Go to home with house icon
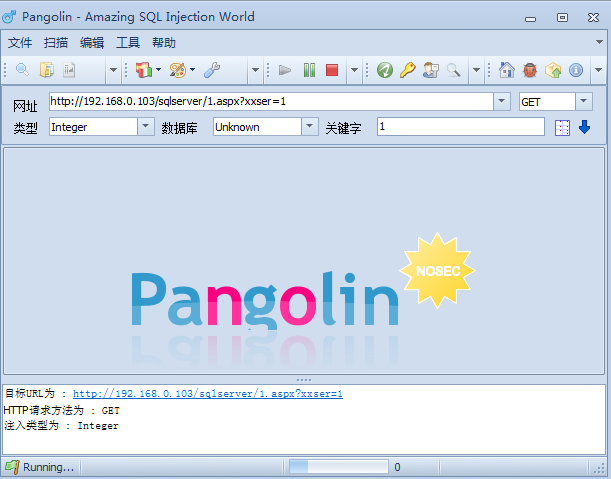The width and height of the screenshot is (611, 479). click(x=507, y=70)
